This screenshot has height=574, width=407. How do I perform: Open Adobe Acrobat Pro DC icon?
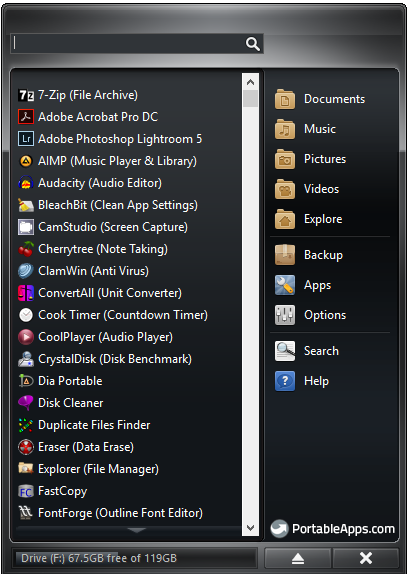pyautogui.click(x=26, y=117)
